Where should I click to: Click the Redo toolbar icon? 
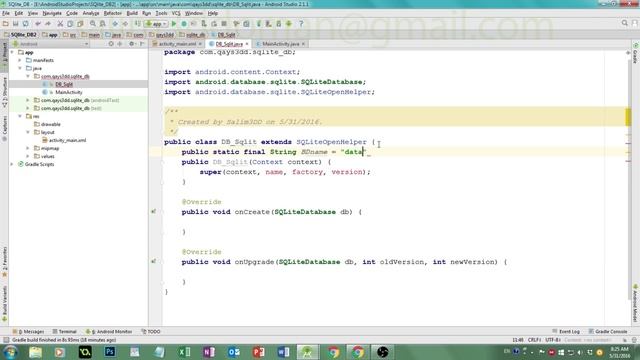click(x=48, y=24)
